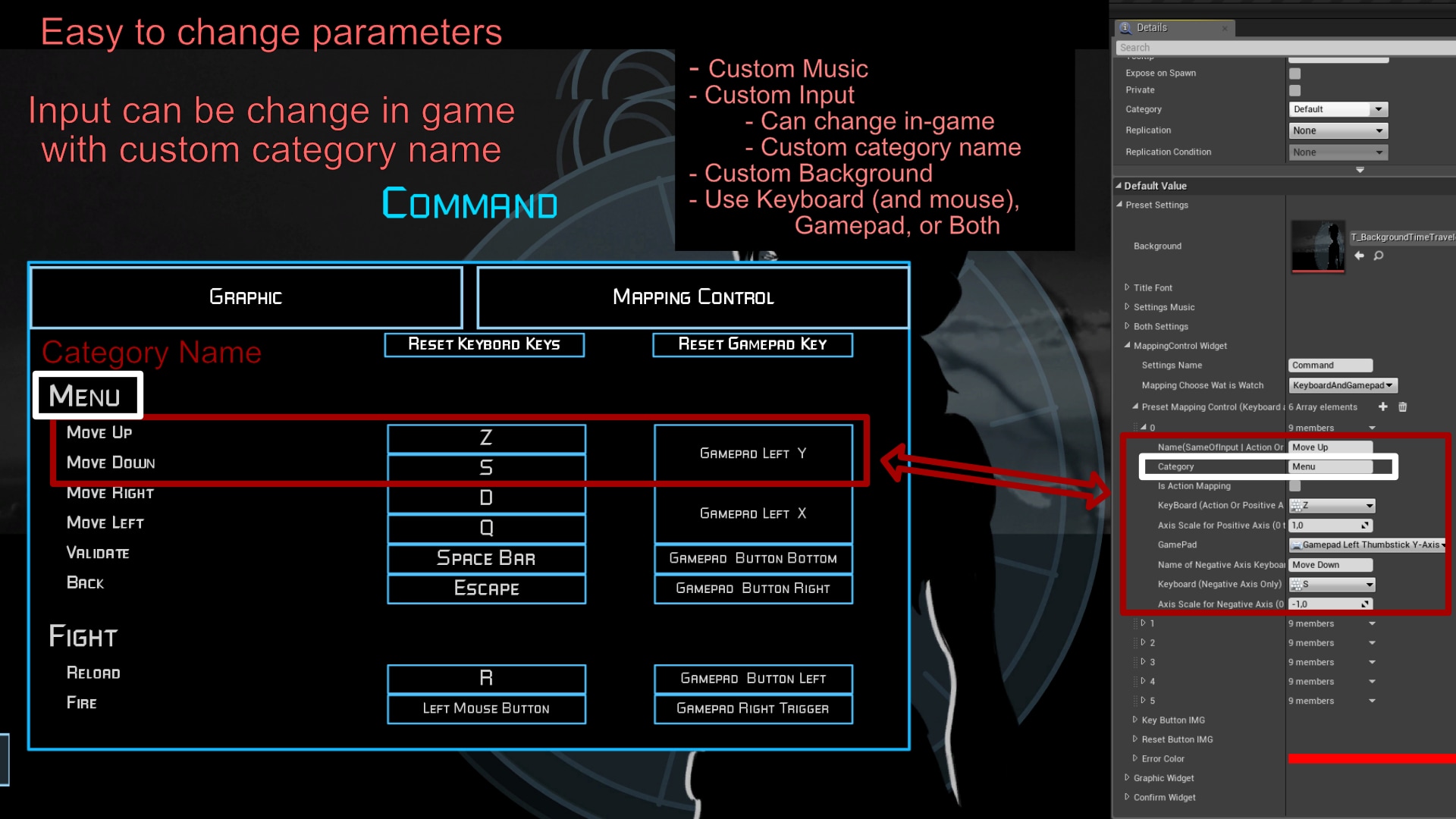This screenshot has width=1456, height=819.
Task: Expand the Title Font section
Action: point(1126,287)
